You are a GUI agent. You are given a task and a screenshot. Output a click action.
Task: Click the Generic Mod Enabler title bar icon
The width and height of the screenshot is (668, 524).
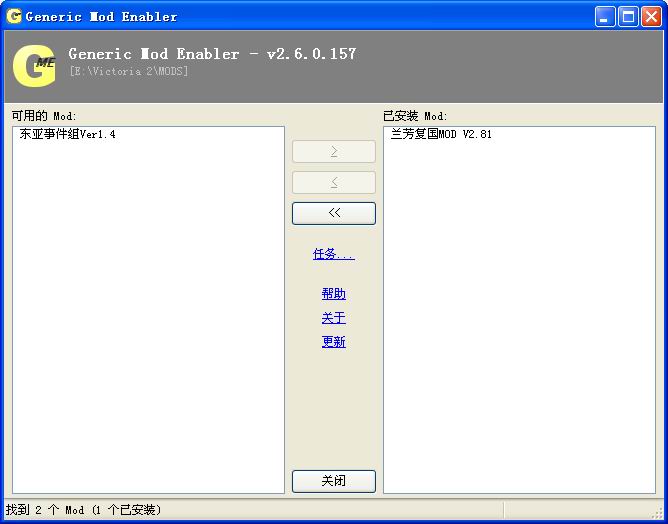click(14, 16)
